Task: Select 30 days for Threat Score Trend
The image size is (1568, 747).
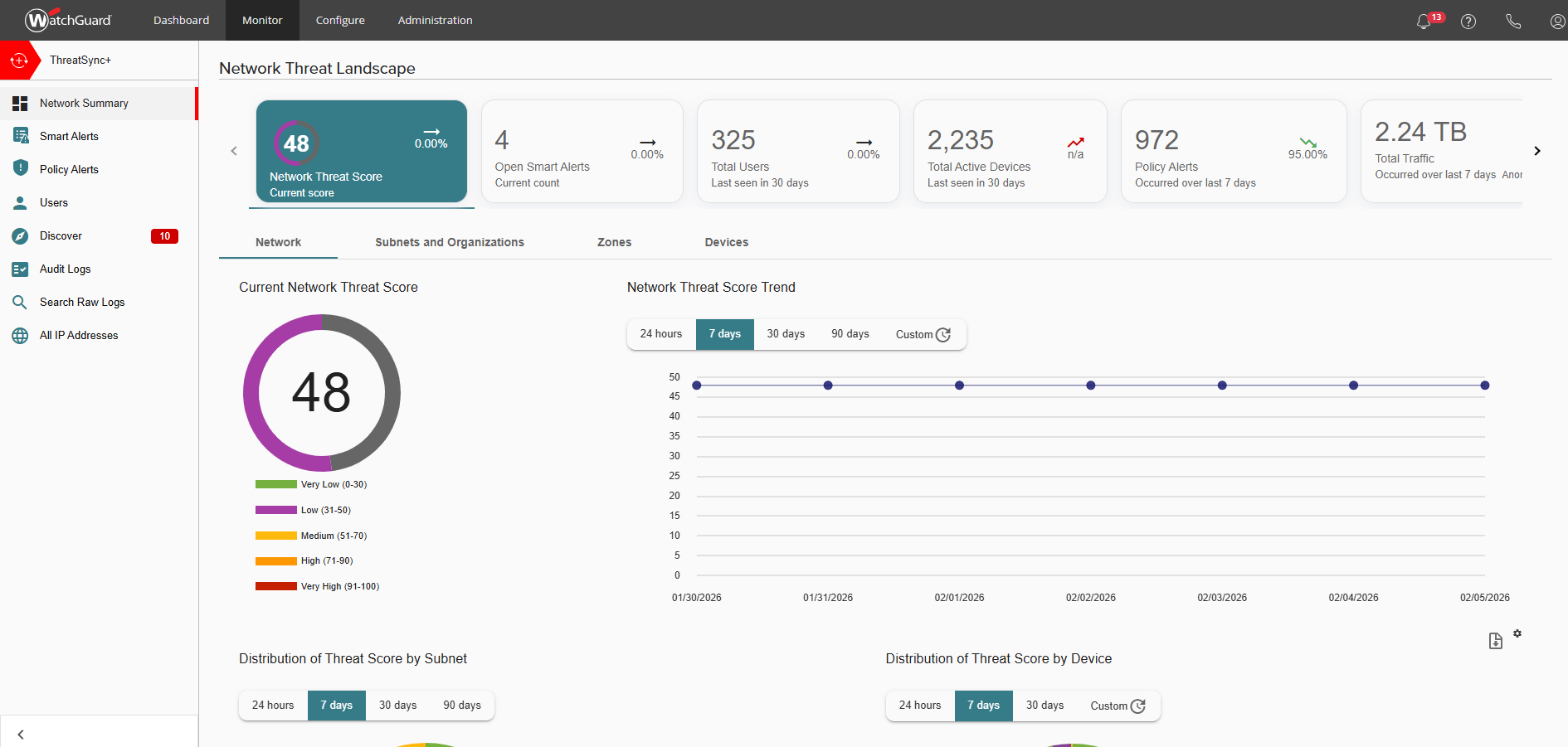Action: pyautogui.click(x=786, y=334)
